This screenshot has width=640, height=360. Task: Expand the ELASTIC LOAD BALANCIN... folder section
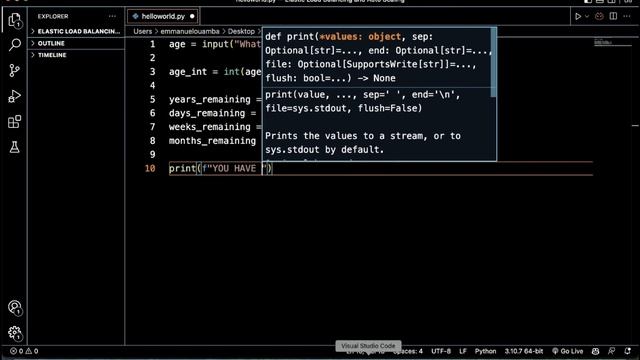pos(76,31)
